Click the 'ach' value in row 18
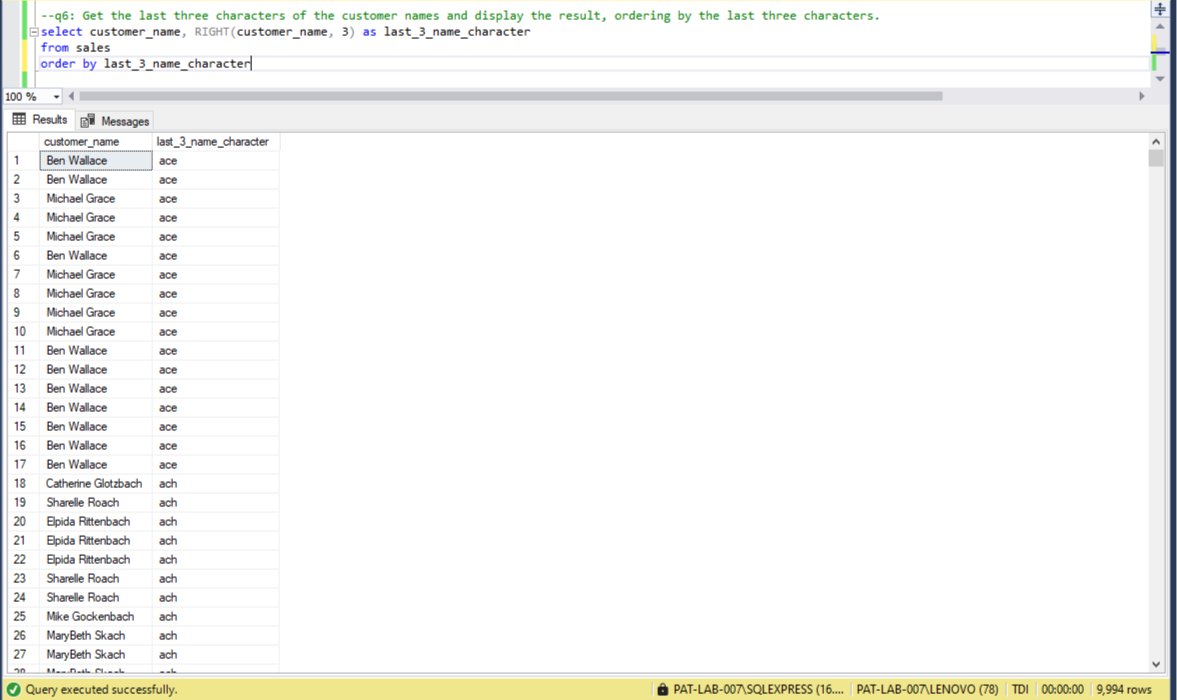Viewport: 1177px width, 700px height. coord(215,484)
